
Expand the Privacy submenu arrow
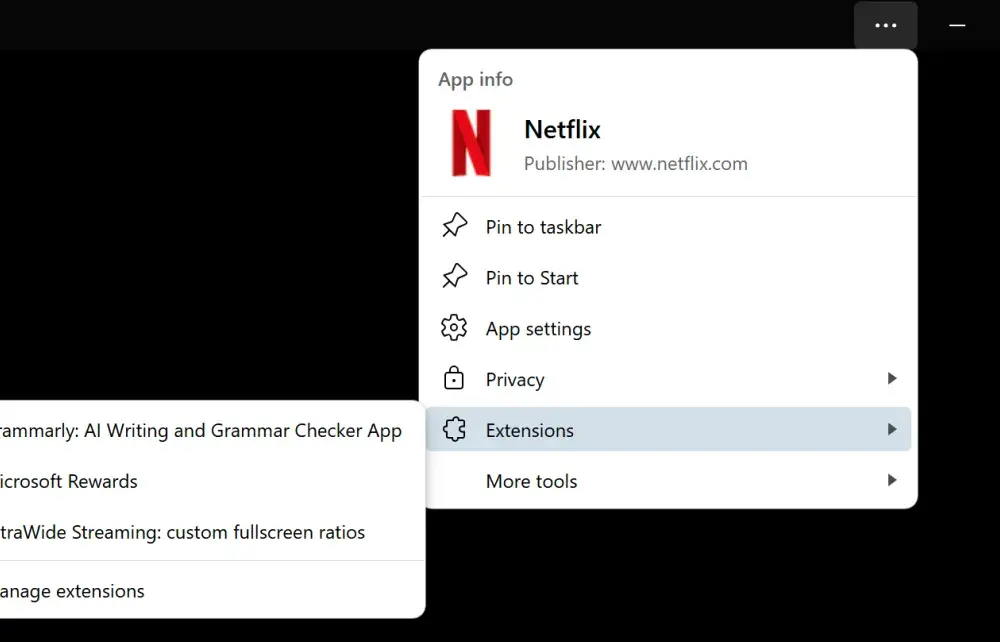point(892,379)
